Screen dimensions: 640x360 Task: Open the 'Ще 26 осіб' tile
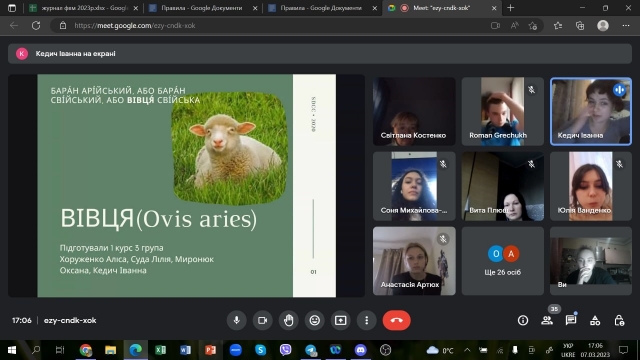pos(502,261)
